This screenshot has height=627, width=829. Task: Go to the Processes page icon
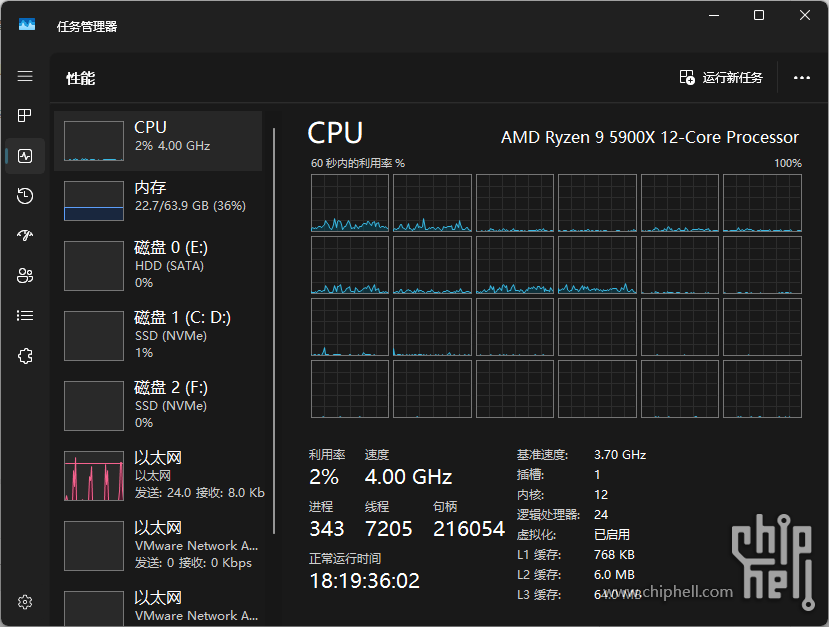click(25, 116)
